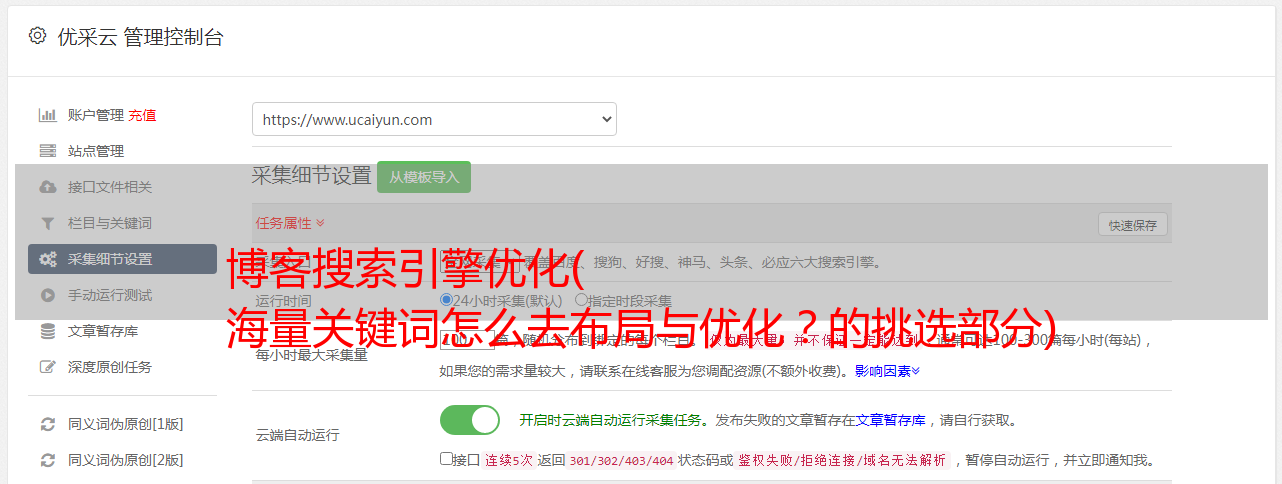Click 开启时云端自动运行采集任务 green text
Screen dimensions: 1282x484
point(610,420)
